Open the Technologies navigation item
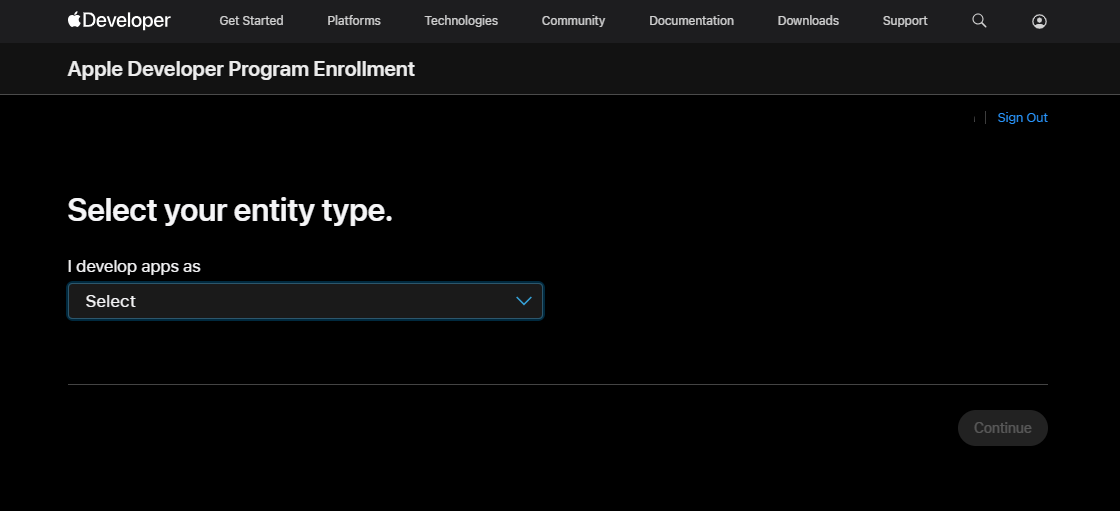Image resolution: width=1120 pixels, height=511 pixels. click(461, 21)
